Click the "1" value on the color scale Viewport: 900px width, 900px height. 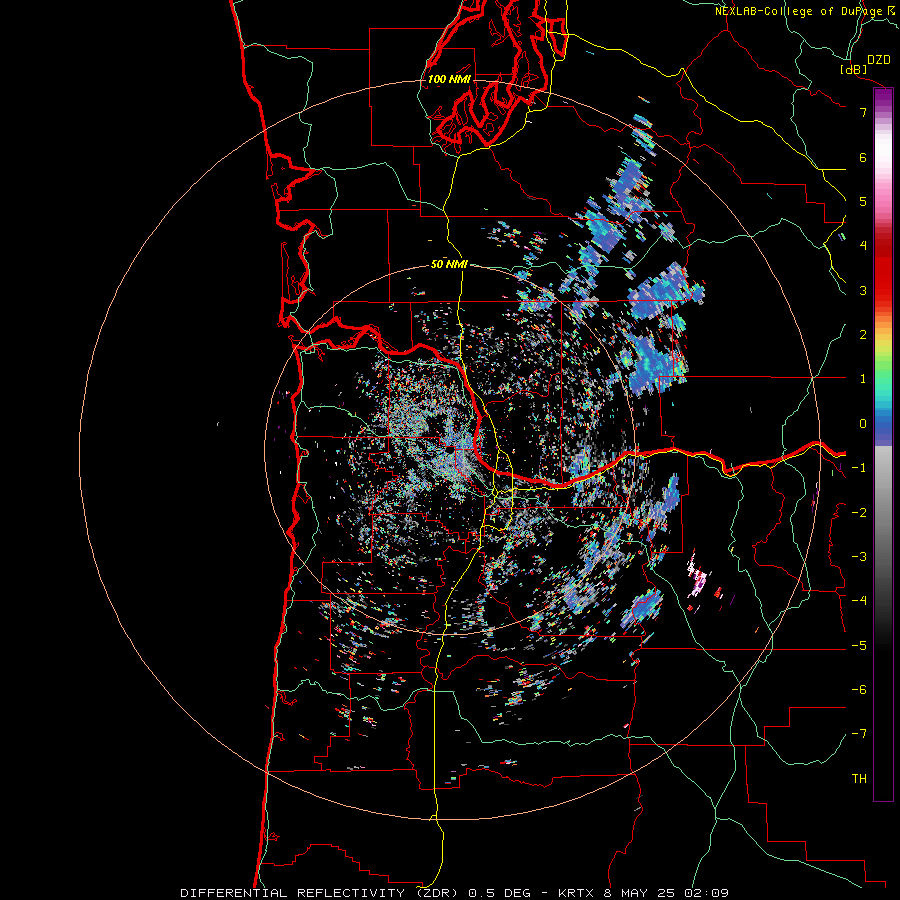(863, 379)
